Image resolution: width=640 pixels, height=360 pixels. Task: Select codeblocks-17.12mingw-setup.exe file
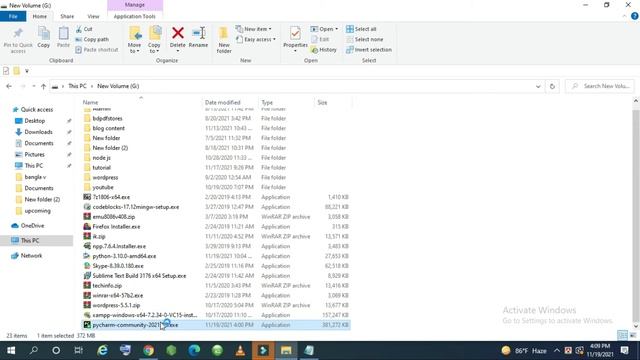click(136, 207)
